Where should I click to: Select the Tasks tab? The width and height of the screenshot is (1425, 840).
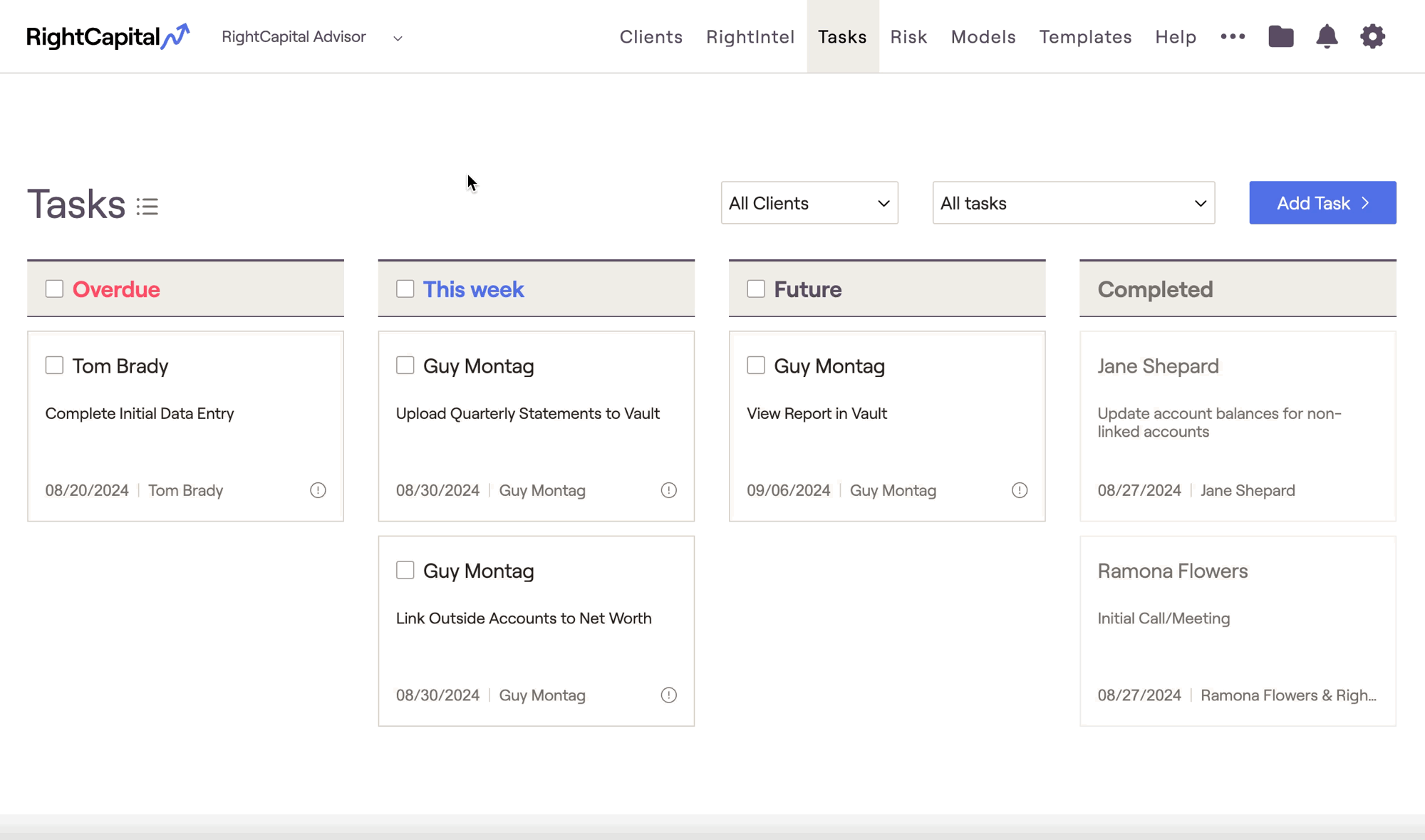[x=842, y=36]
